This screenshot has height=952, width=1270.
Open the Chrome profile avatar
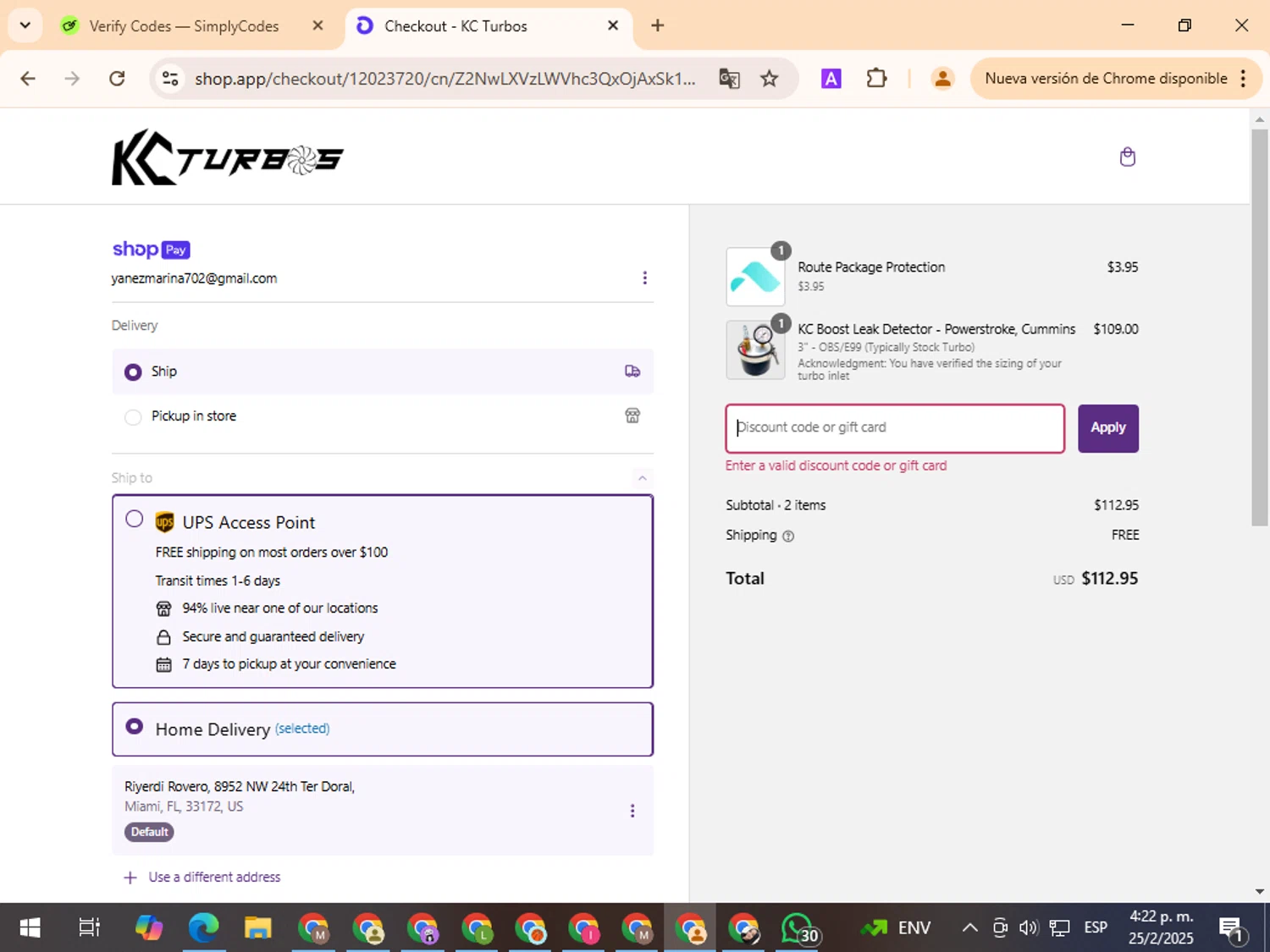[942, 79]
